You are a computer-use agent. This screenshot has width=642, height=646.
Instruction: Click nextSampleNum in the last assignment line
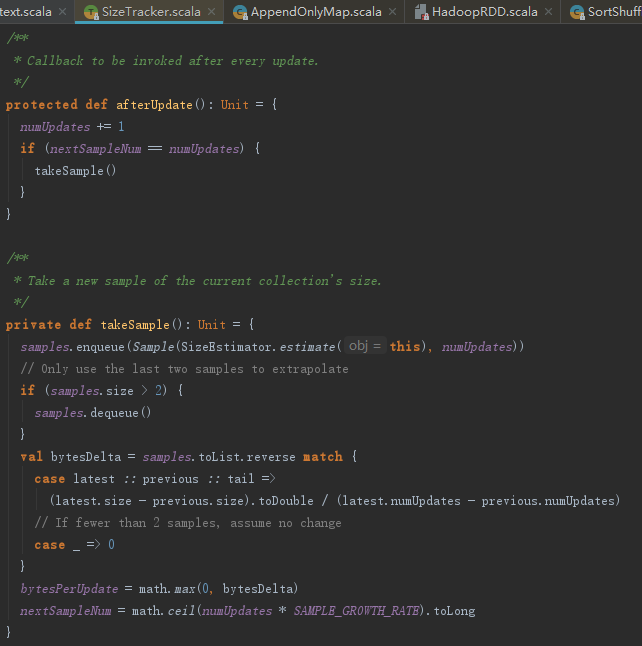pos(66,611)
